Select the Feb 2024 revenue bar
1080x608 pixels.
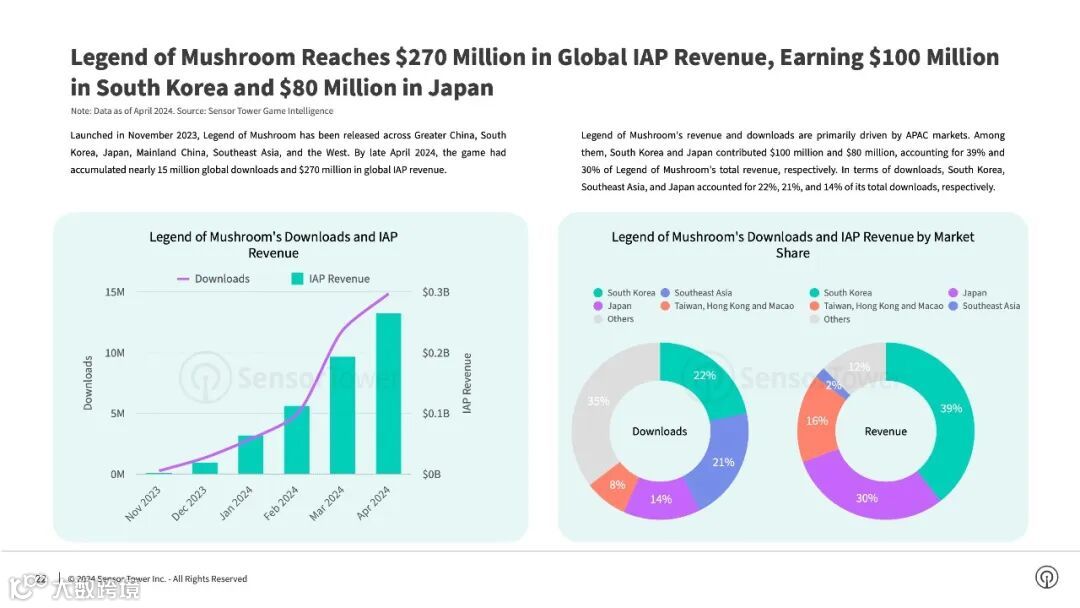click(297, 440)
